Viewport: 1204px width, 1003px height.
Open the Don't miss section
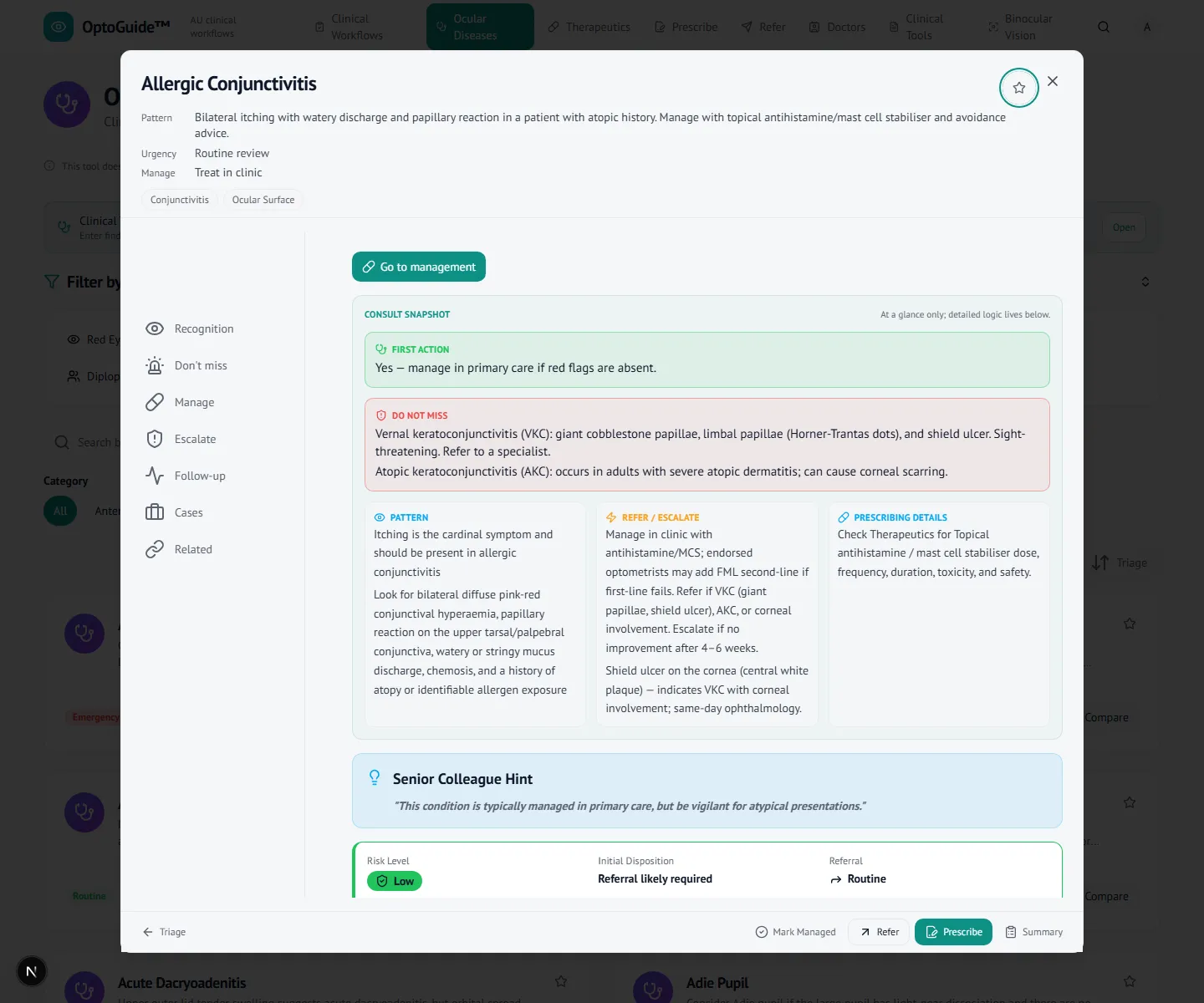point(186,365)
